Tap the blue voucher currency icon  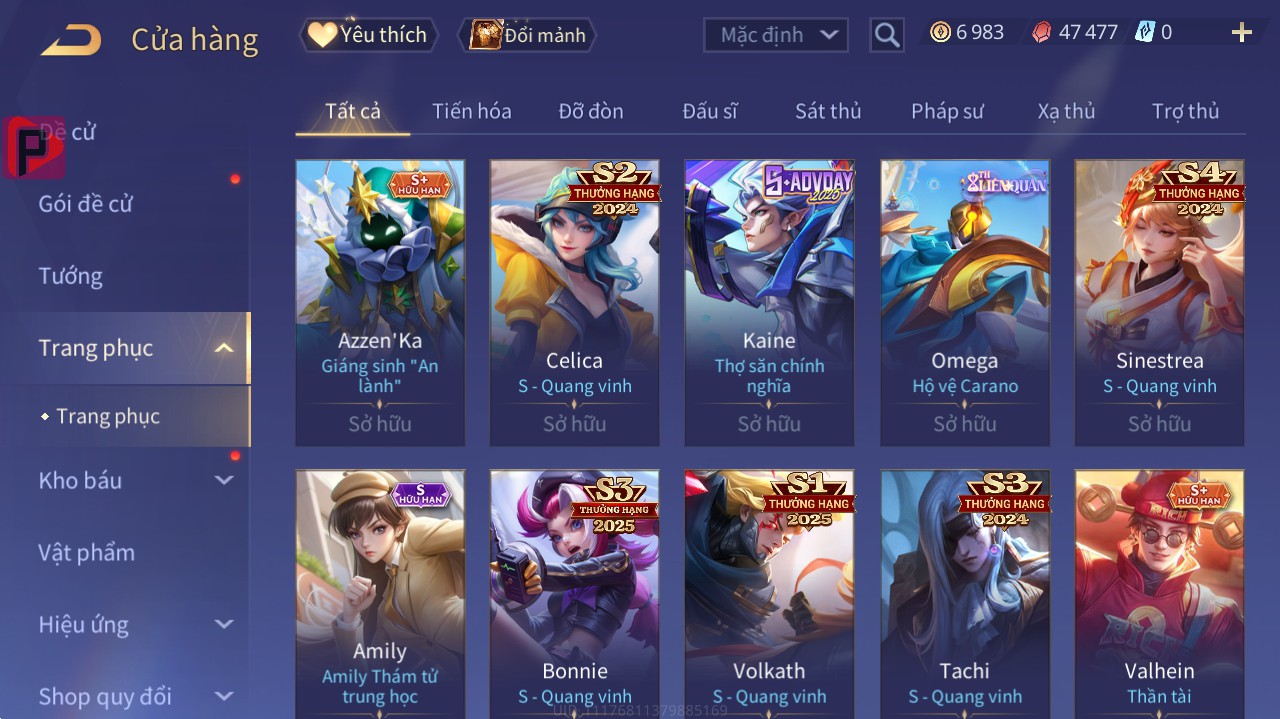(1145, 32)
